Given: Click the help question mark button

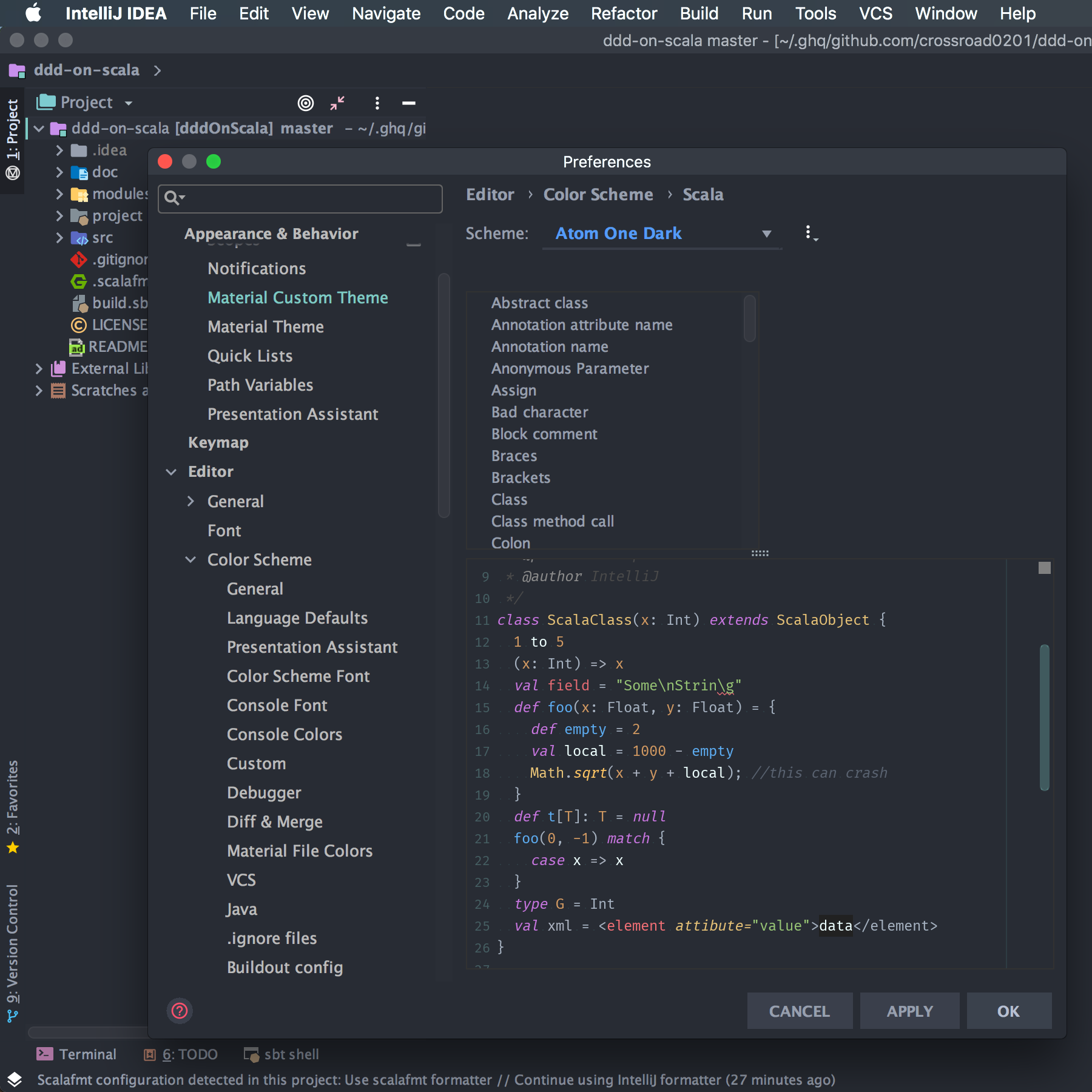Looking at the screenshot, I should pos(180,1011).
